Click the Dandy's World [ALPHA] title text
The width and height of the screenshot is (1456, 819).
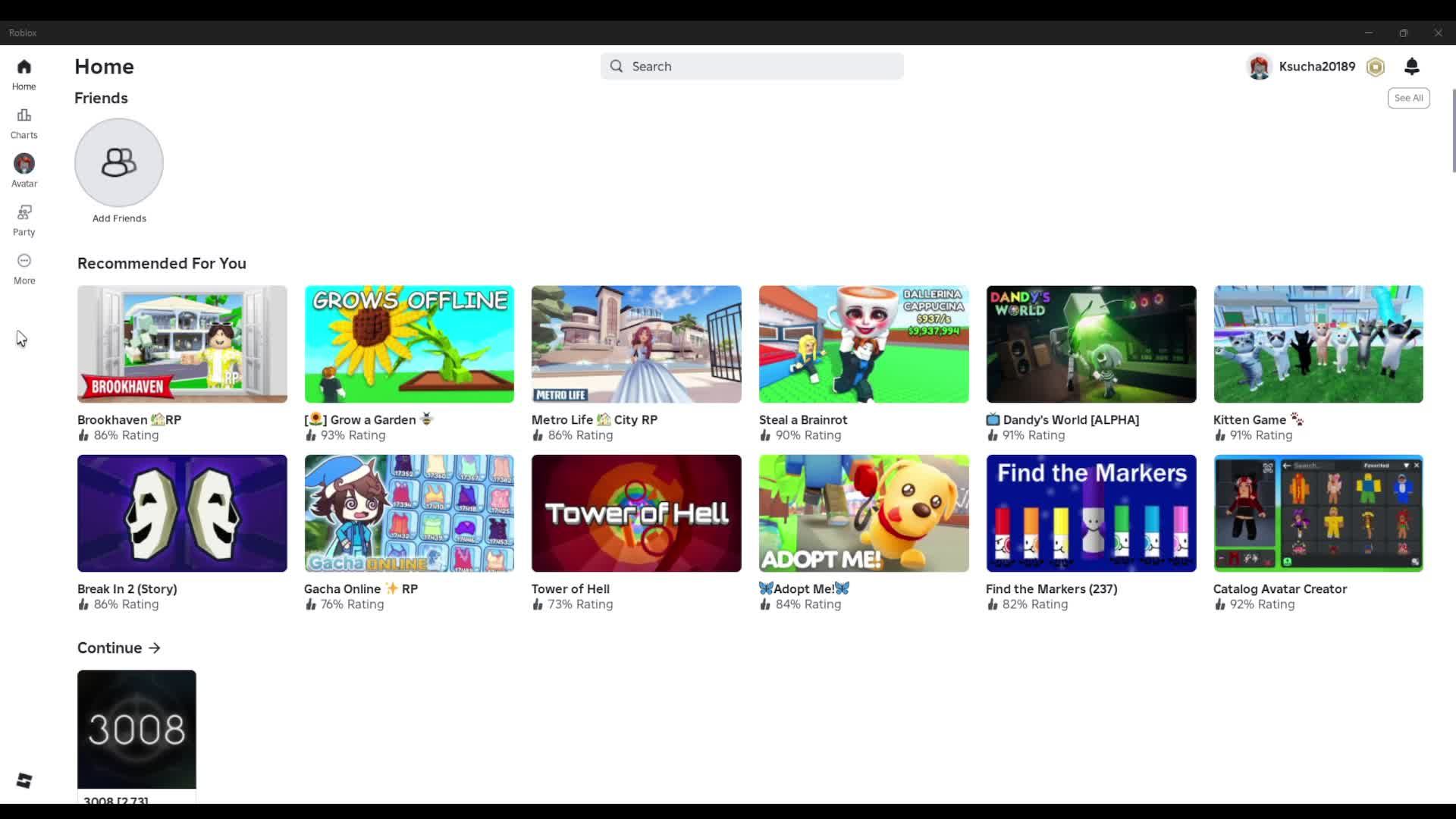pyautogui.click(x=1062, y=419)
